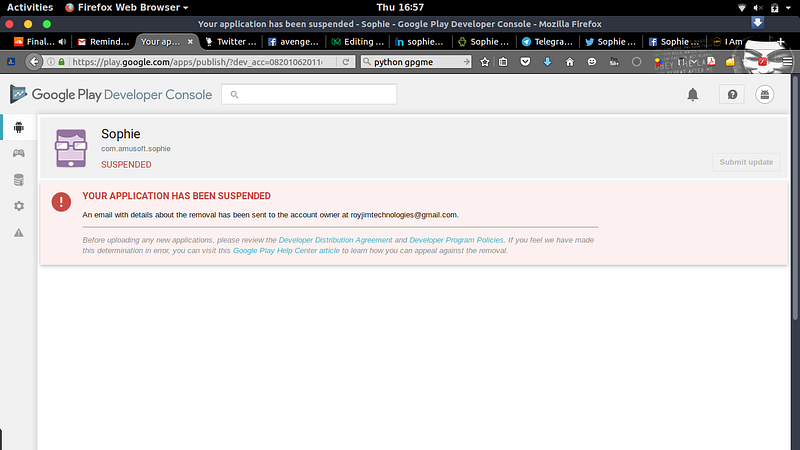This screenshot has width=800, height=450.
Task: Reload the page with the refresh icon
Action: [x=345, y=62]
